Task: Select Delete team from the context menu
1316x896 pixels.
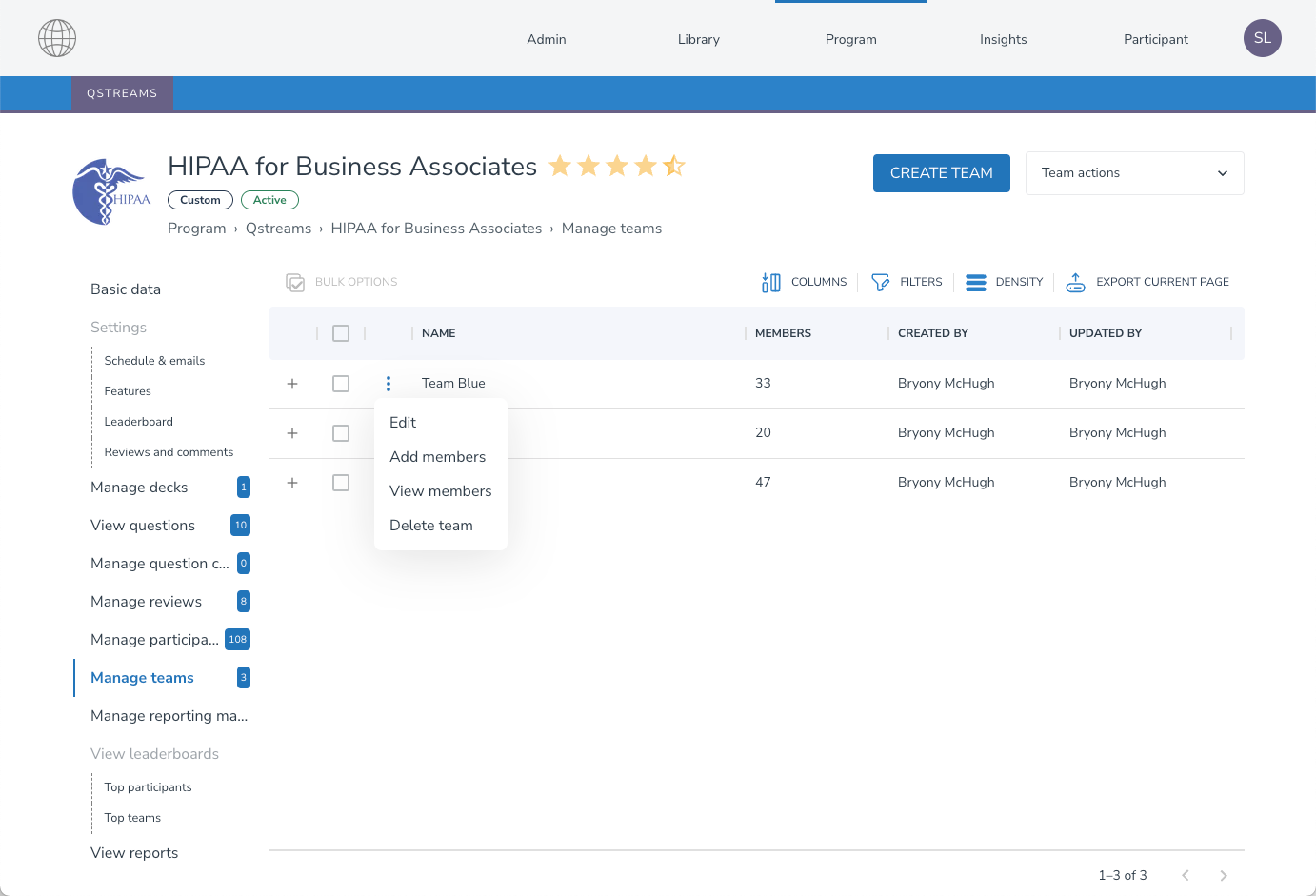Action: click(441, 526)
